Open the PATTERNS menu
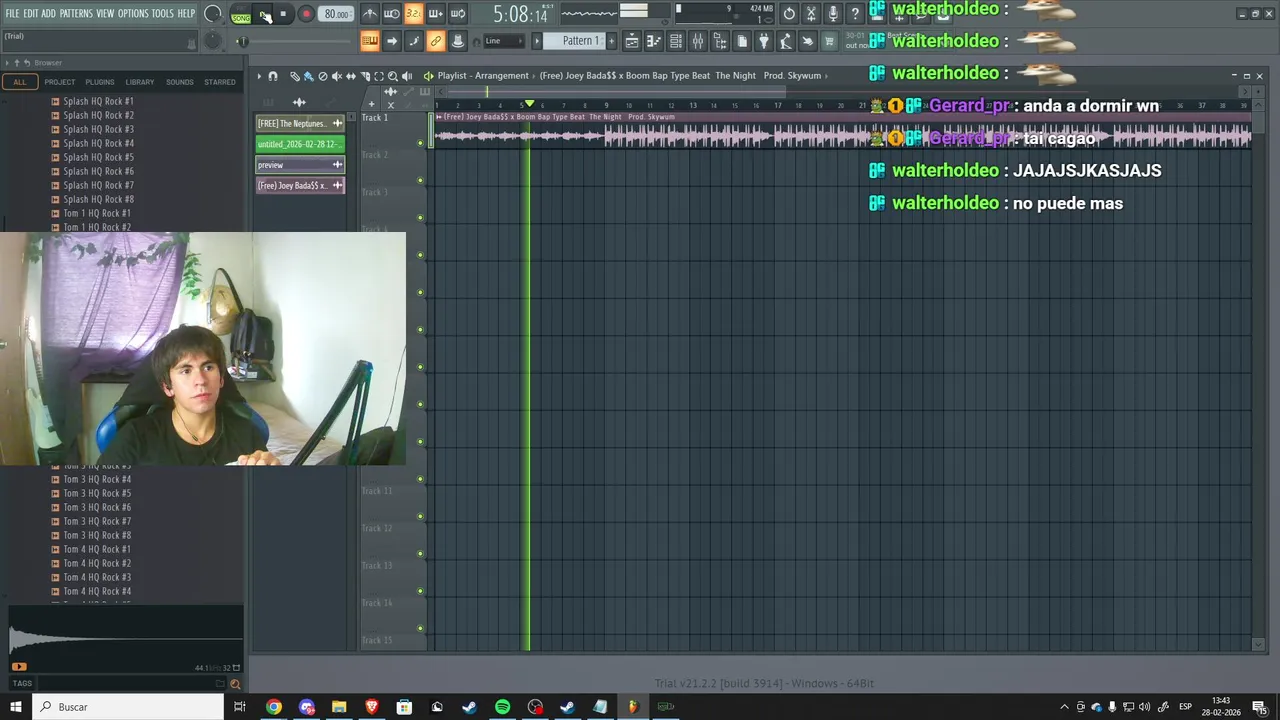The width and height of the screenshot is (1280, 720). (76, 13)
